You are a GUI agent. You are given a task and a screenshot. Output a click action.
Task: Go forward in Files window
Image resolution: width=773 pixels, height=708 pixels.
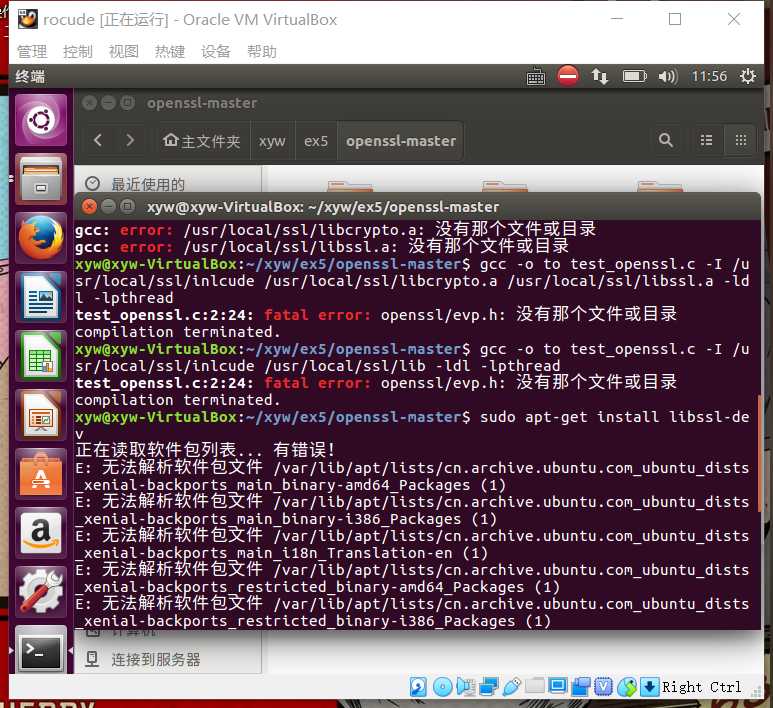(x=130, y=141)
